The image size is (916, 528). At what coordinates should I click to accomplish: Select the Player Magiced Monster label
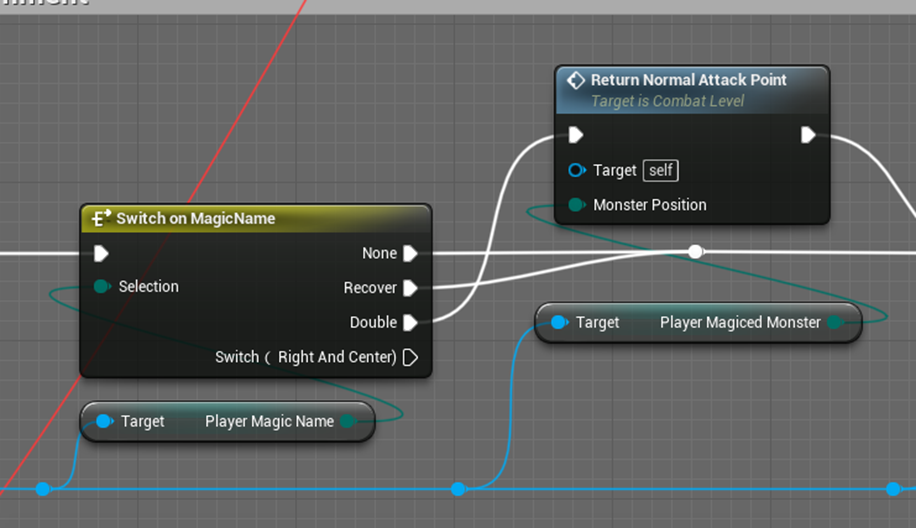pyautogui.click(x=740, y=322)
